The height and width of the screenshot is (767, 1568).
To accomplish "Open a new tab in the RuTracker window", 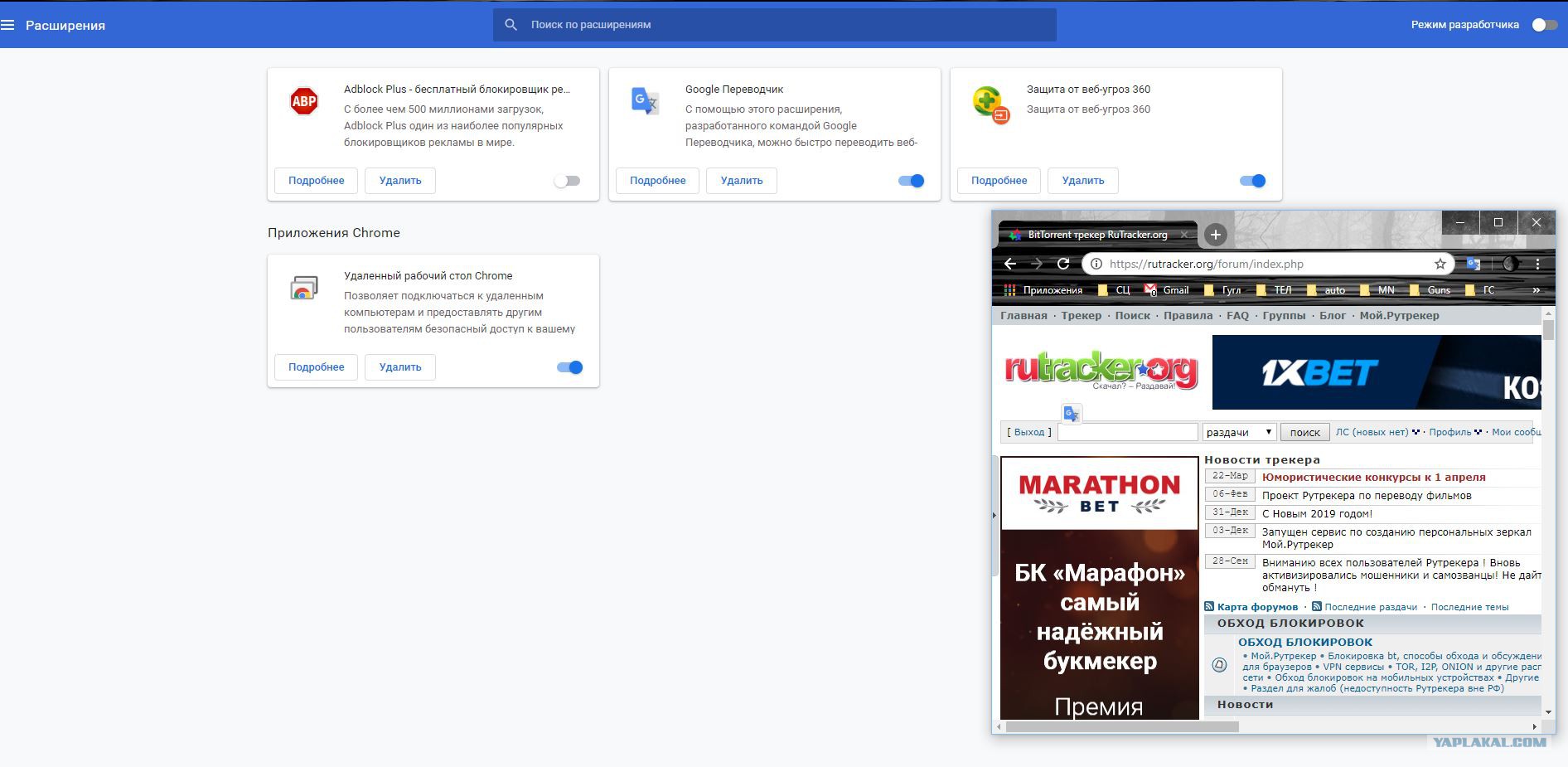I will coord(1215,235).
